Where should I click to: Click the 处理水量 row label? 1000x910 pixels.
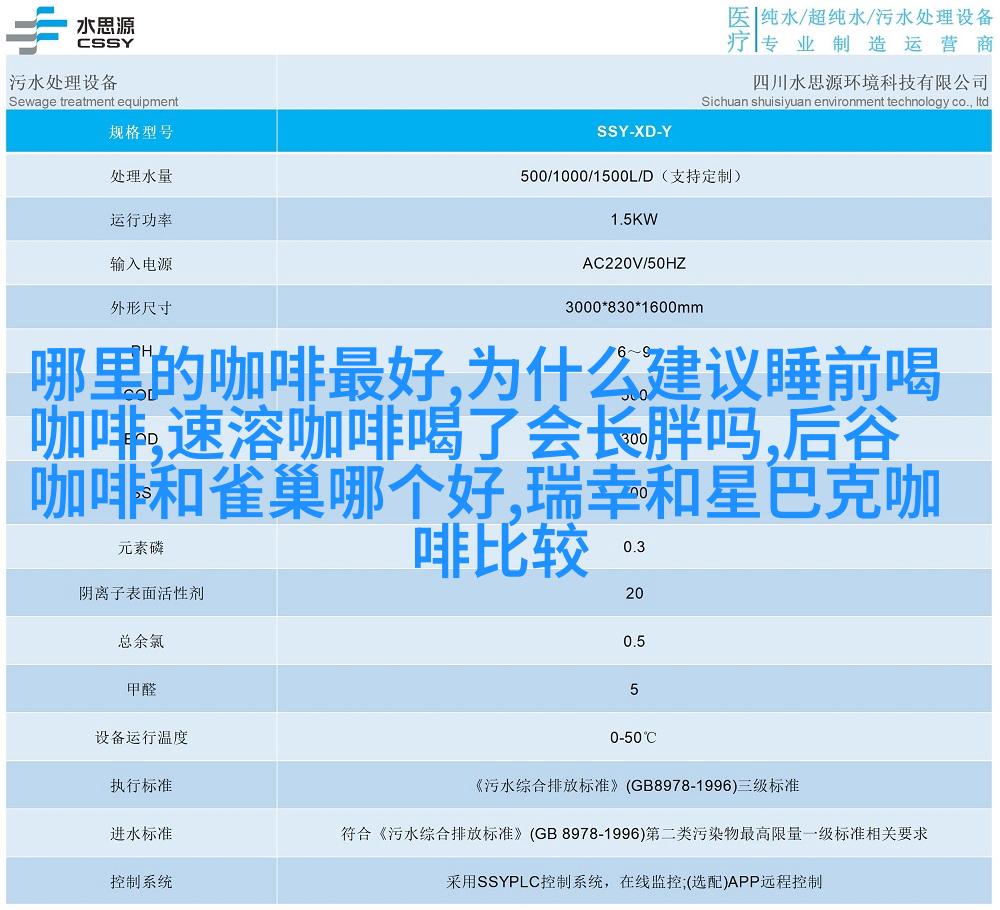click(141, 176)
